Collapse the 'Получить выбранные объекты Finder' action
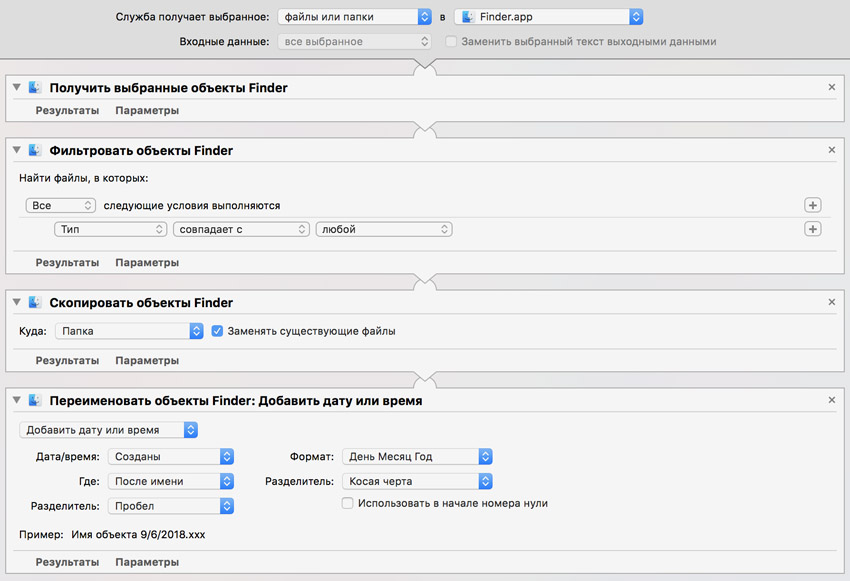This screenshot has width=850, height=581. [x=17, y=88]
